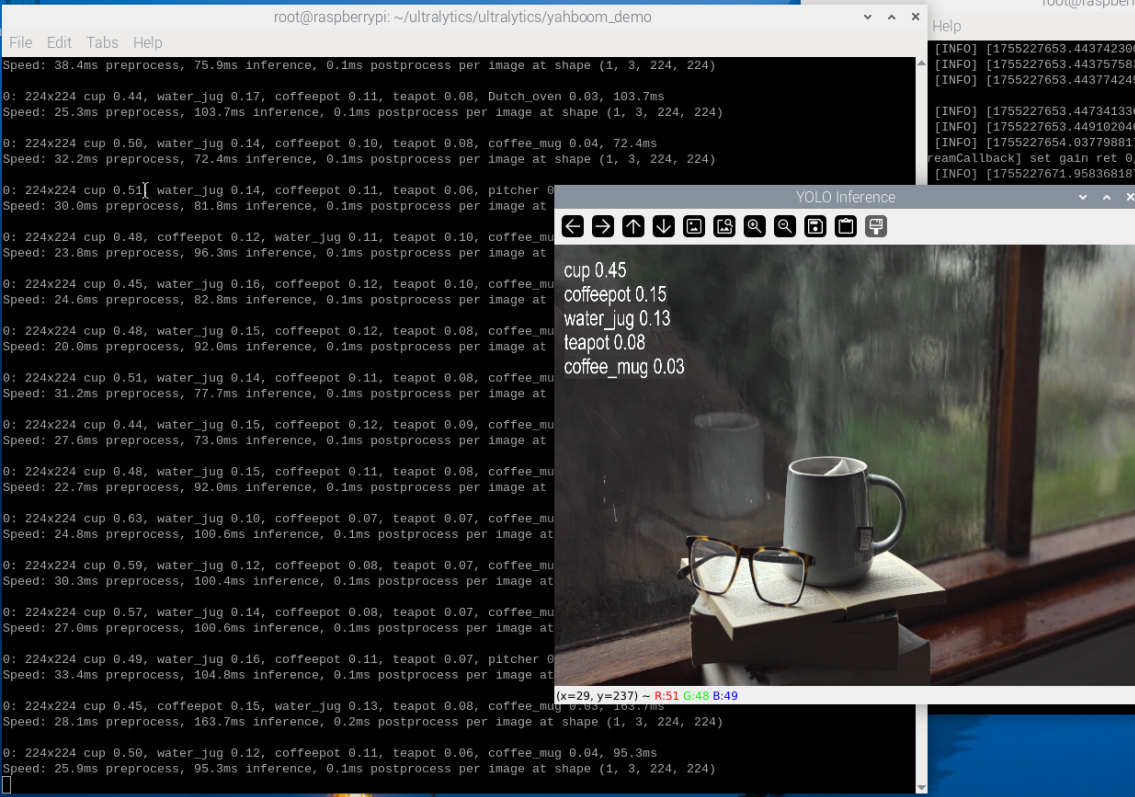
Task: Minimize the yahboom_demo terminal window
Action: click(x=868, y=17)
